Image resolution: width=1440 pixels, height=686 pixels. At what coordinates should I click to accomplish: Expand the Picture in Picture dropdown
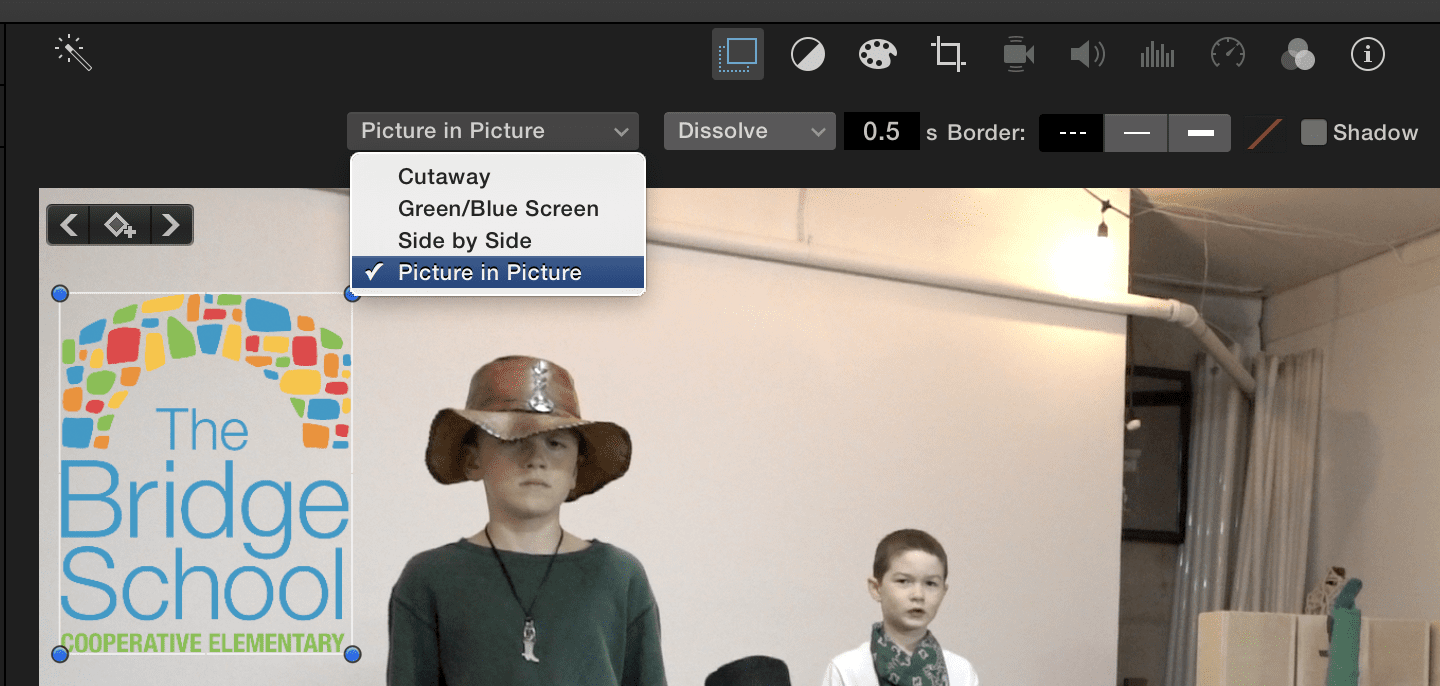coord(493,131)
